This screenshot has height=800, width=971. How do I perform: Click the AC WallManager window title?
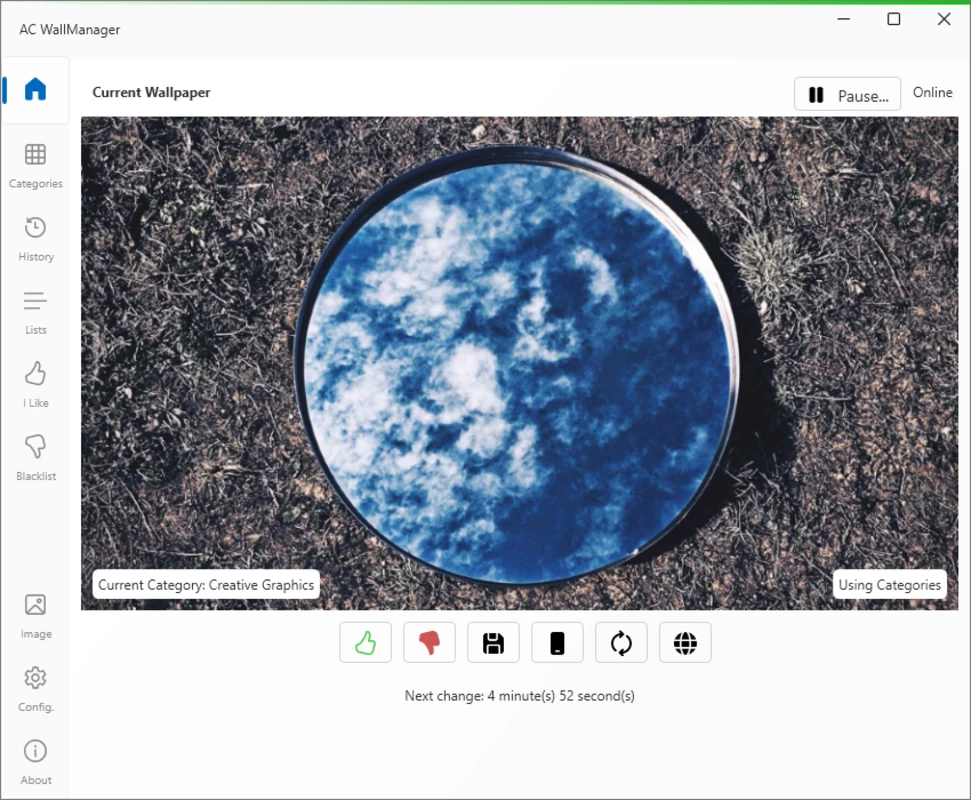click(69, 29)
